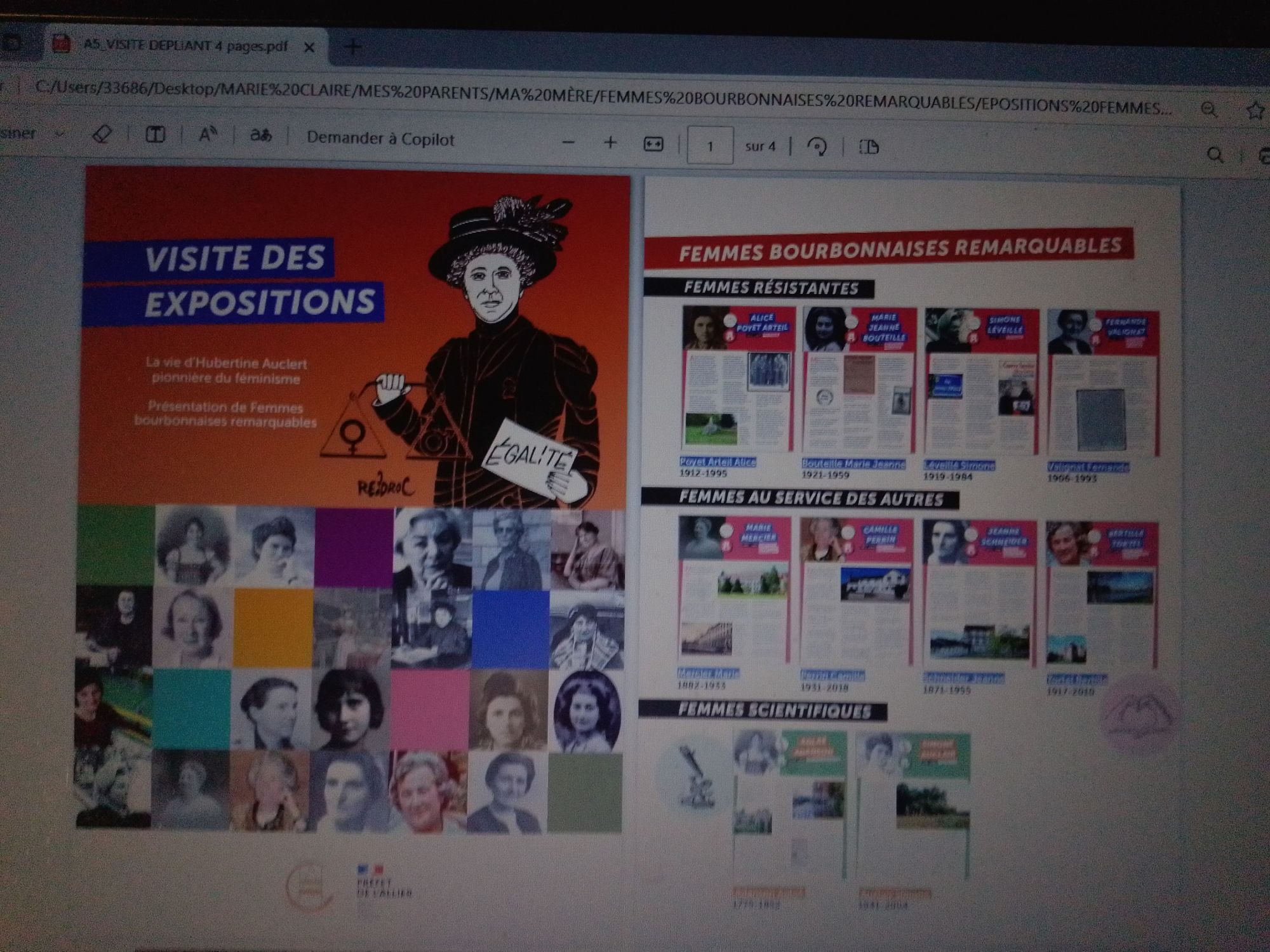Screen dimensions: 1270x952
Task: Click Demander à Copilot button
Action: (x=380, y=139)
